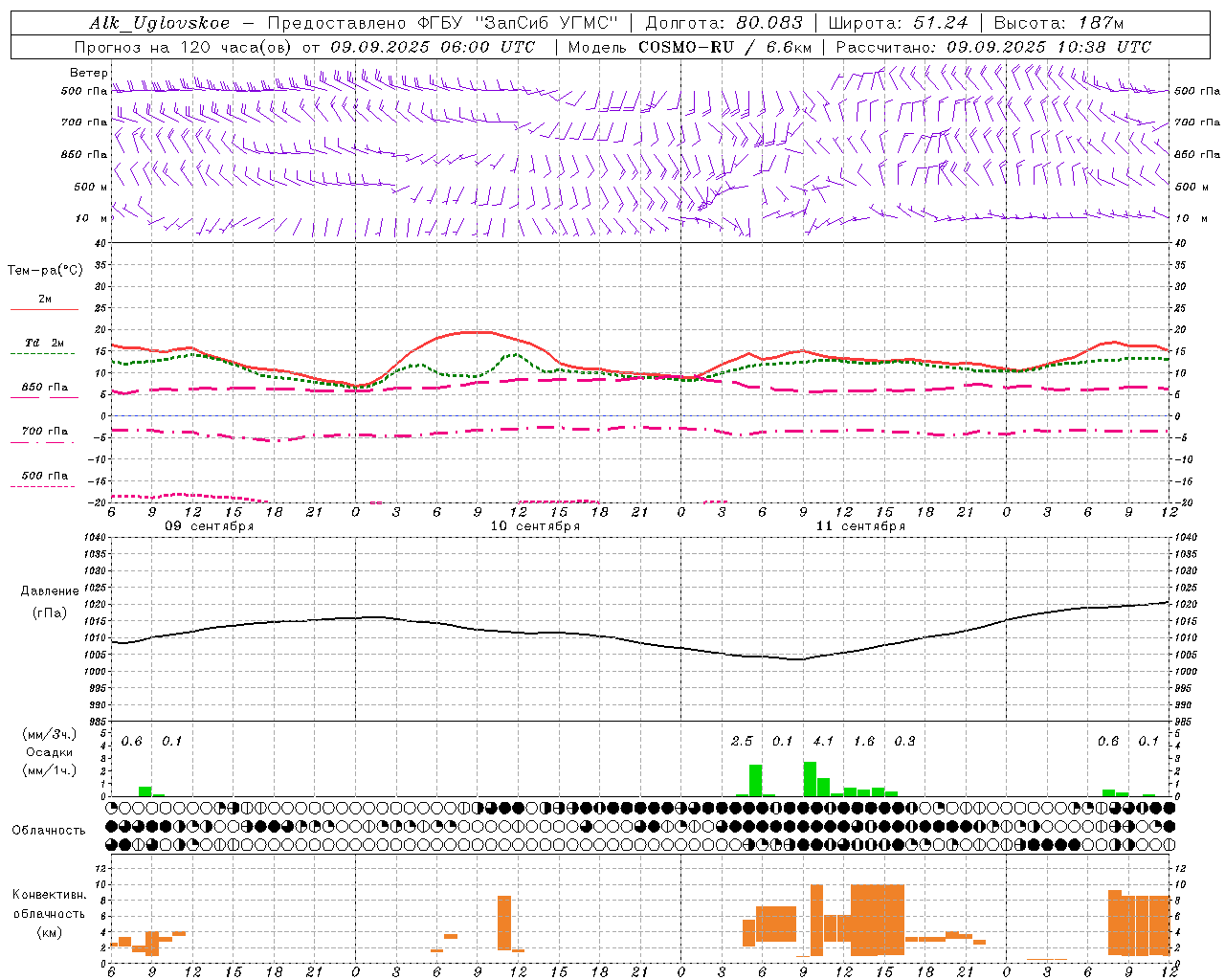Select the elevation text Высота: 187м
This screenshot has height=980, width=1225.
tap(1058, 24)
